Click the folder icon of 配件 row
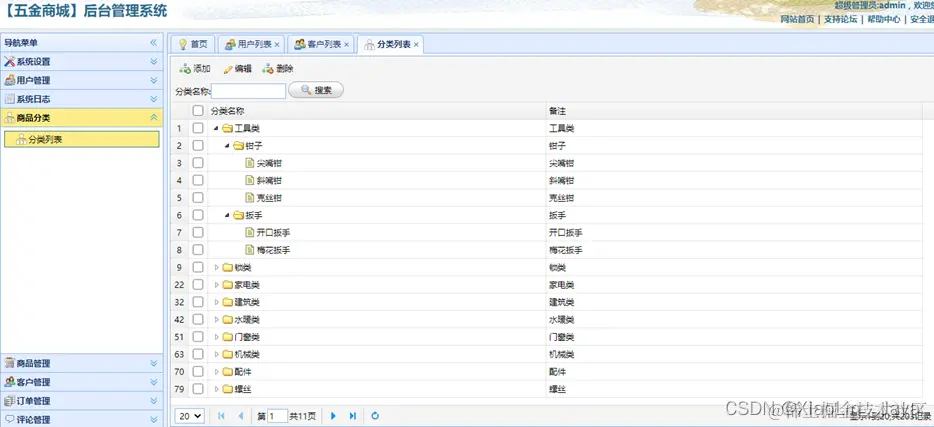This screenshot has width=934, height=427. tap(228, 372)
